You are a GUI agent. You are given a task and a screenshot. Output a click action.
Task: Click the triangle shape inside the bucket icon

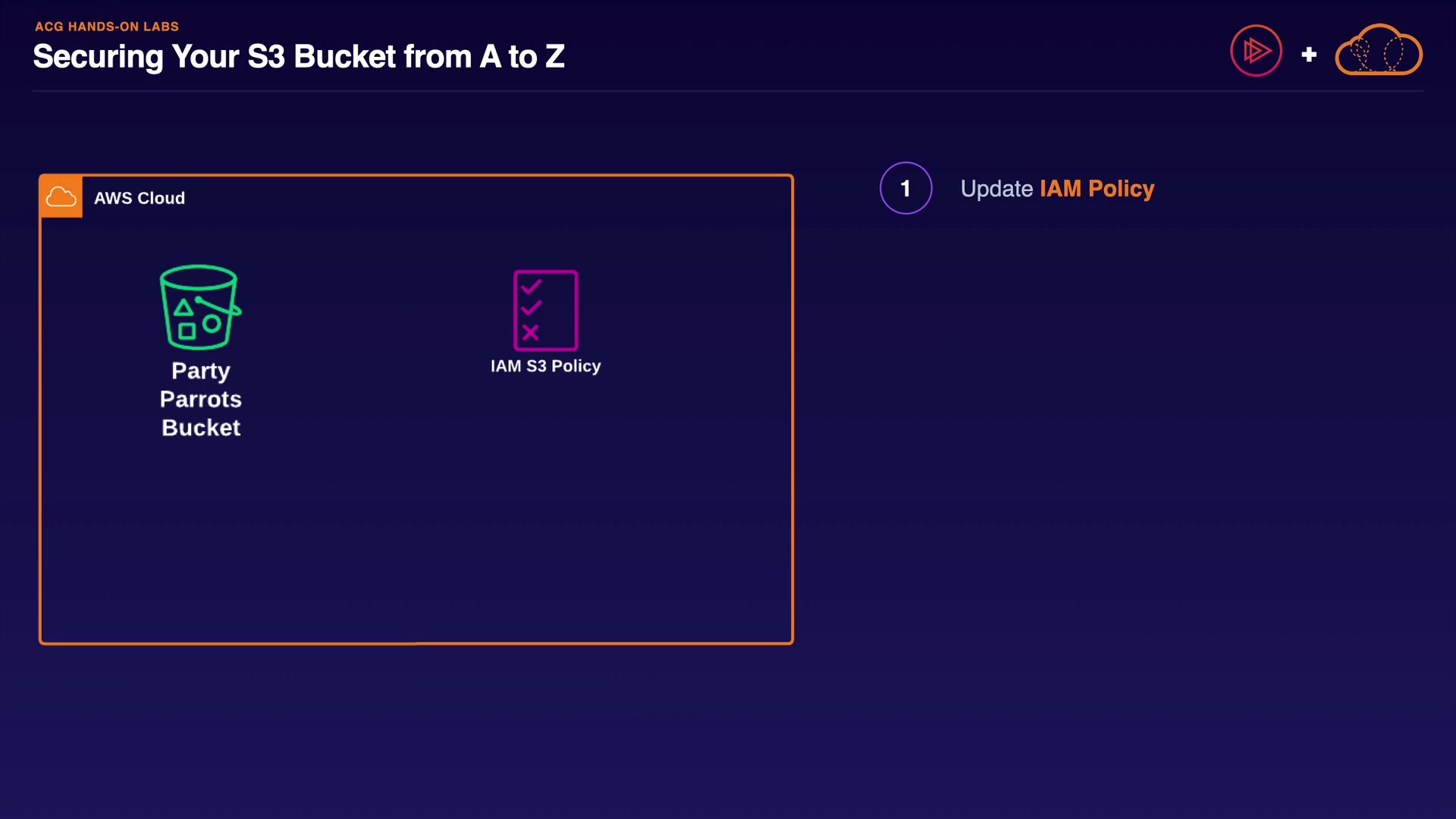(183, 307)
